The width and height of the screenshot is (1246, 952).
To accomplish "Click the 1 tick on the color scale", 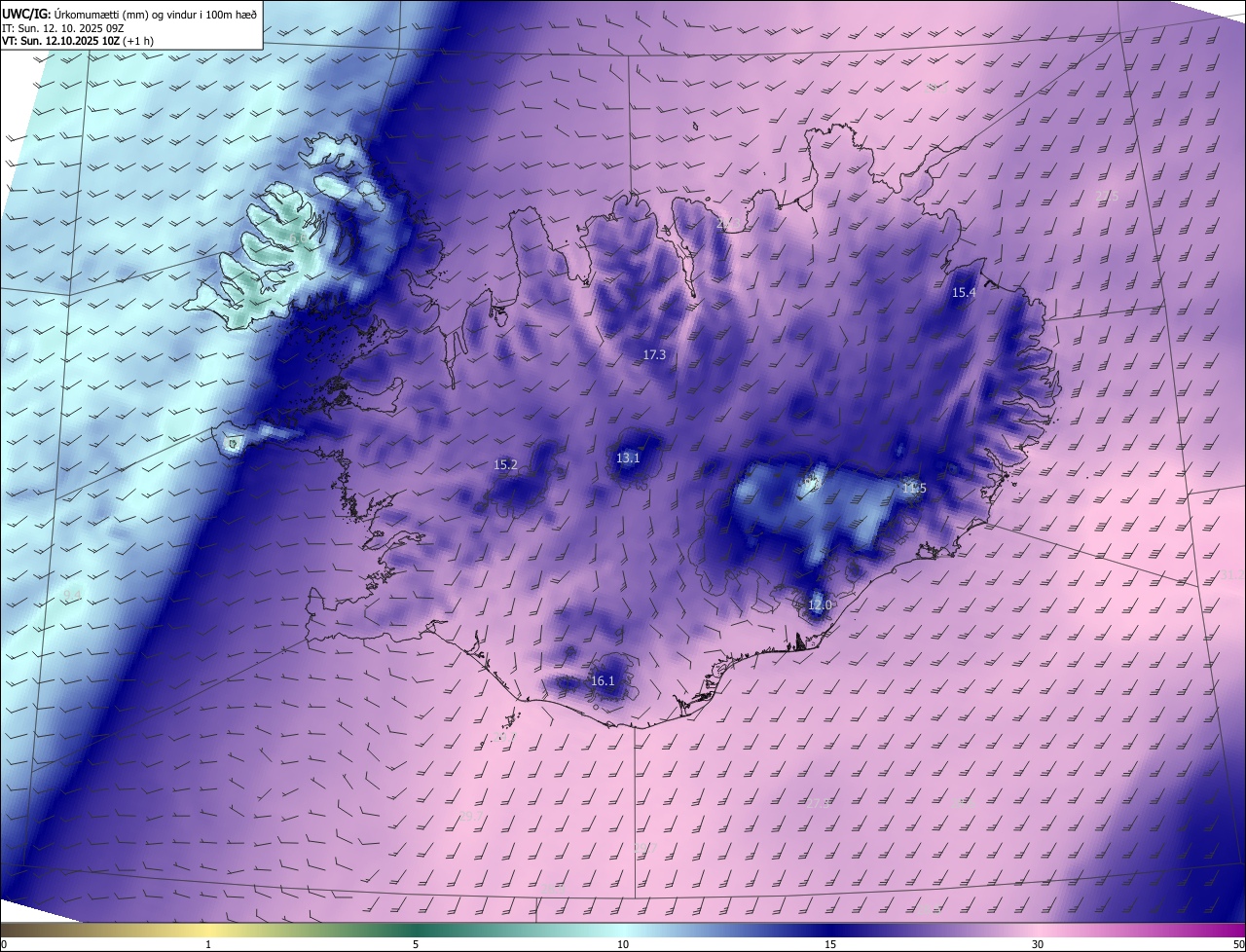I will (208, 944).
